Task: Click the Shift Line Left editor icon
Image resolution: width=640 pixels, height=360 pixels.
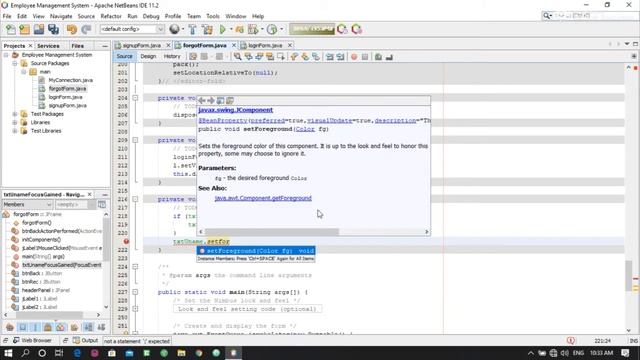Action: (x=329, y=57)
